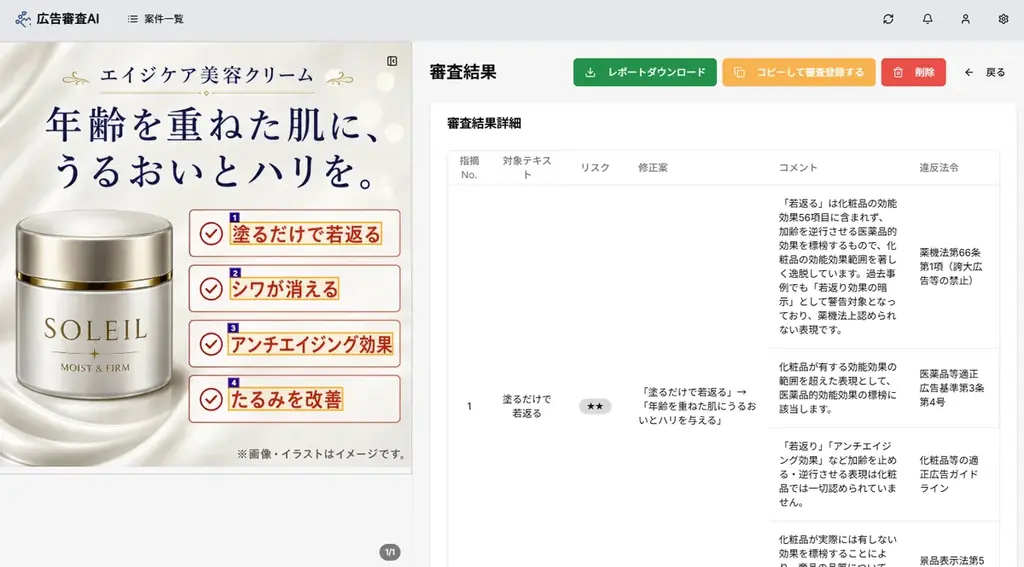Screen dimensions: 1024x567
Task: Collapse the ad image panel icon
Action: coord(392,61)
